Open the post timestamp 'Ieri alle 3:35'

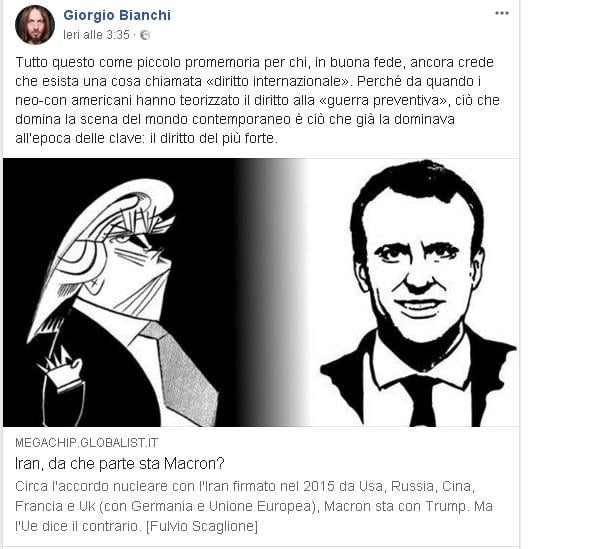96,35
